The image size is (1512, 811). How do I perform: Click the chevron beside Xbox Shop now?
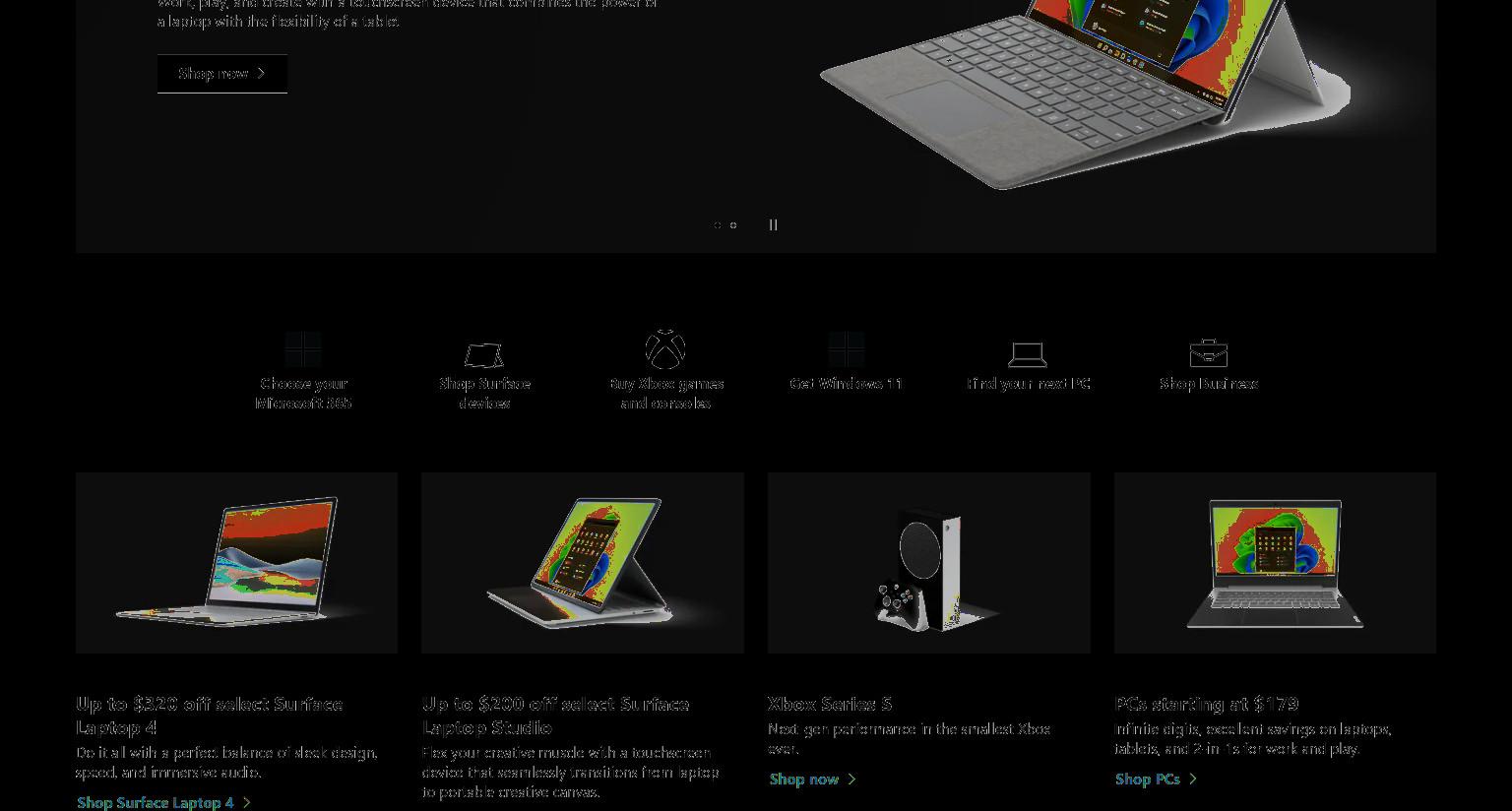851,779
